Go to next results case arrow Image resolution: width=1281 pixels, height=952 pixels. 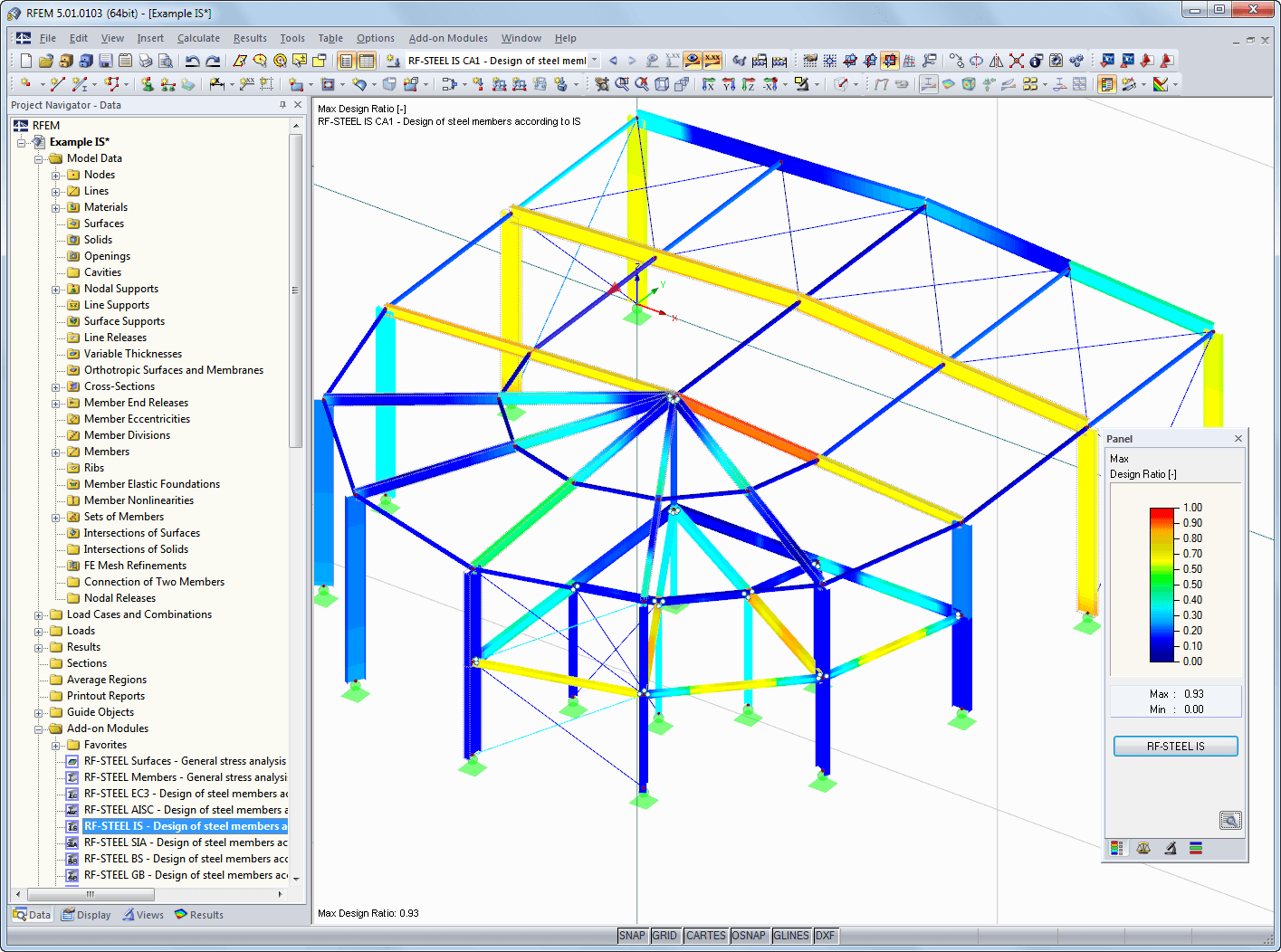coord(632,61)
